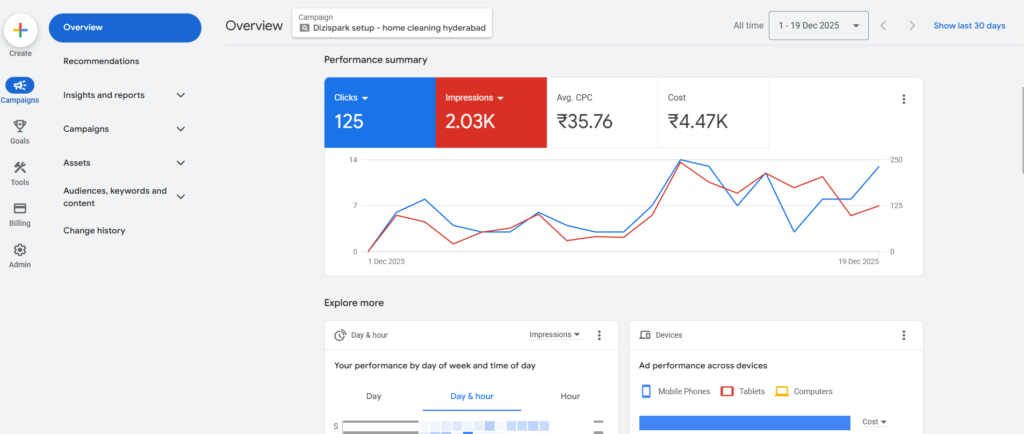Select the Cost metric tile

tap(713, 112)
